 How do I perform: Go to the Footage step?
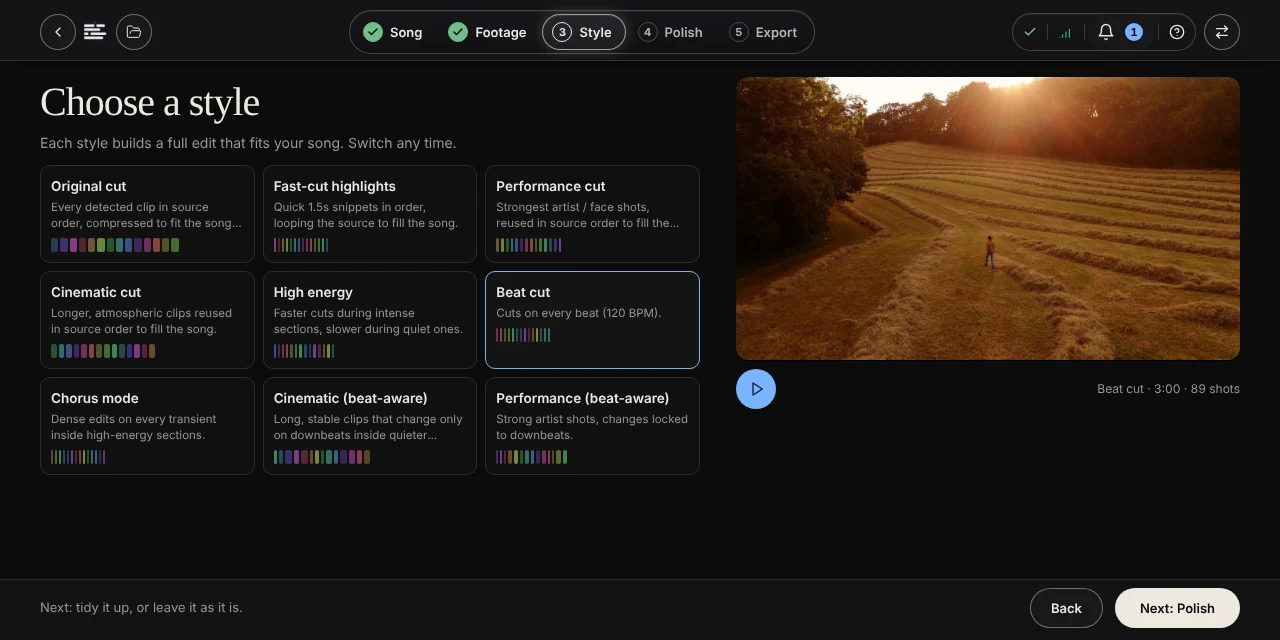click(x=487, y=32)
